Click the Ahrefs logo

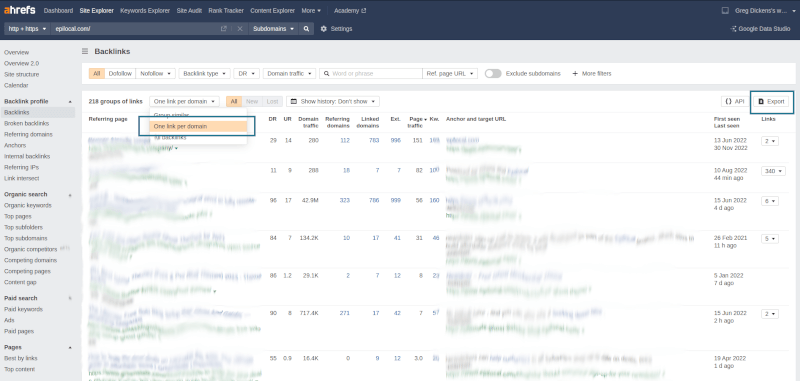pyautogui.click(x=20, y=10)
